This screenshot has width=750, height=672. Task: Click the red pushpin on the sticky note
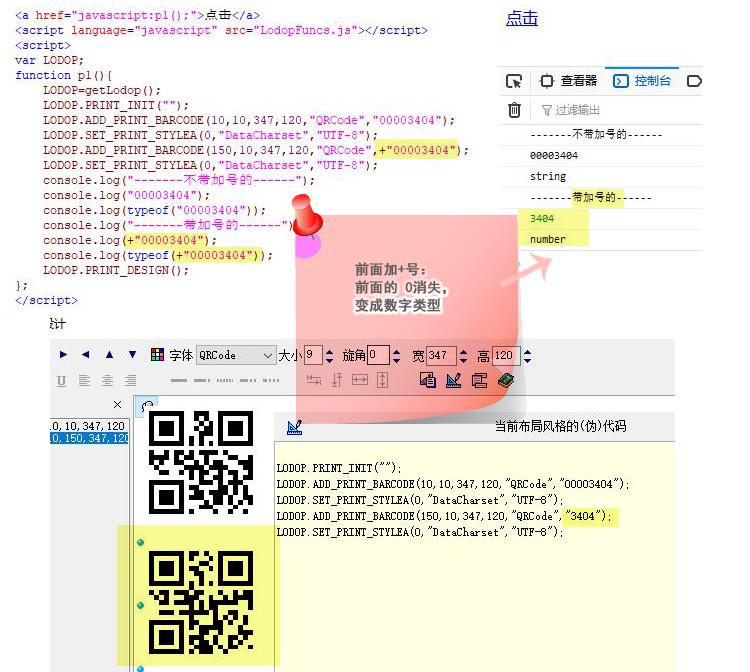[307, 216]
